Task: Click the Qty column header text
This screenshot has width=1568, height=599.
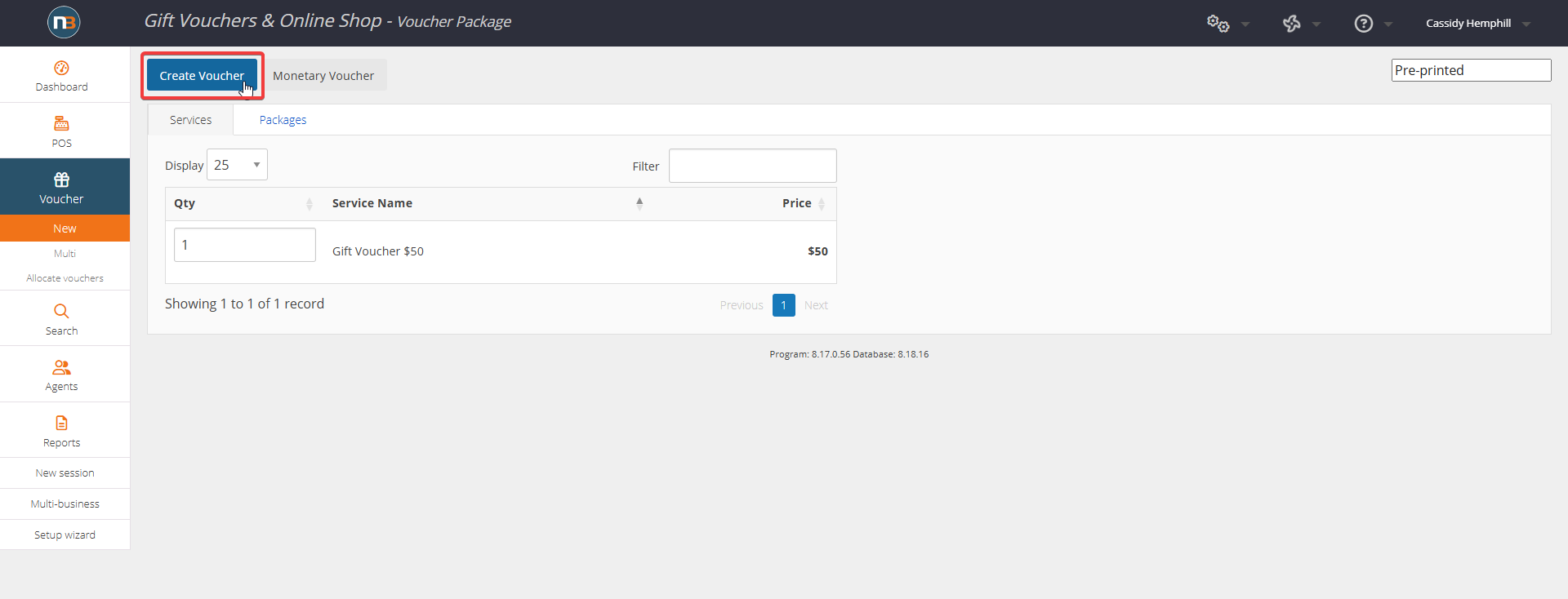Action: point(185,203)
